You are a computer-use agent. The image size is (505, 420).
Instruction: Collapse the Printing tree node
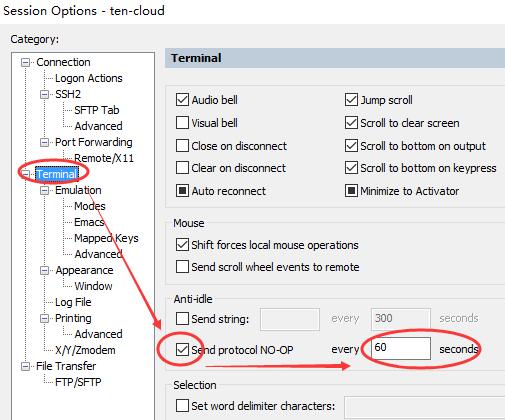(x=44, y=318)
